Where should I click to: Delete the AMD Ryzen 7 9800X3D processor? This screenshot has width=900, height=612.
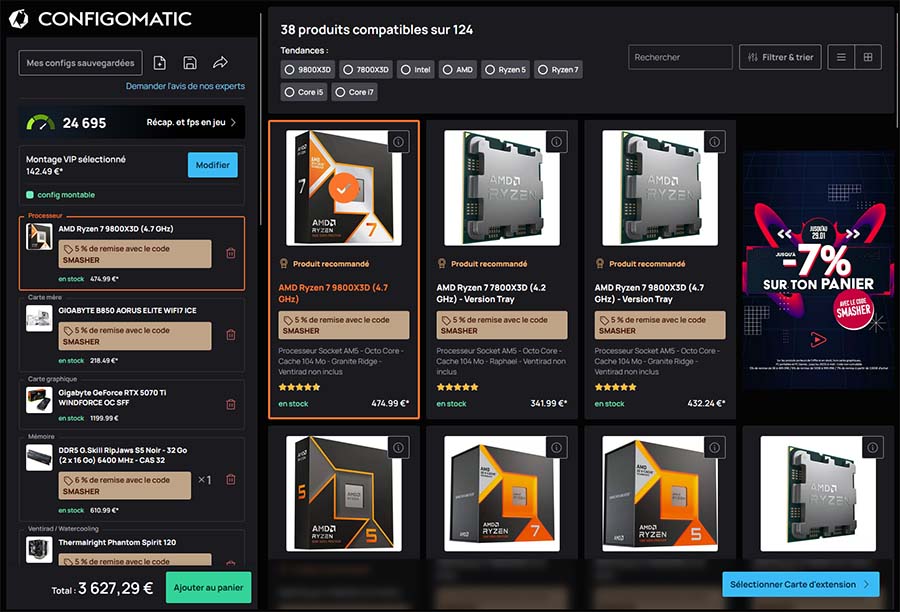(x=231, y=254)
